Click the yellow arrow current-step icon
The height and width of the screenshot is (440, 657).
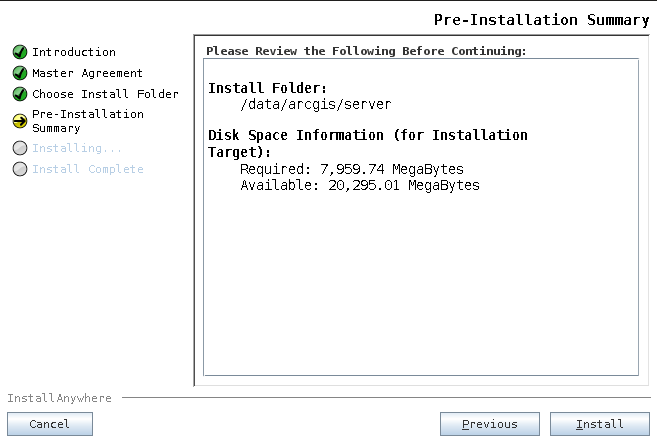(x=20, y=121)
